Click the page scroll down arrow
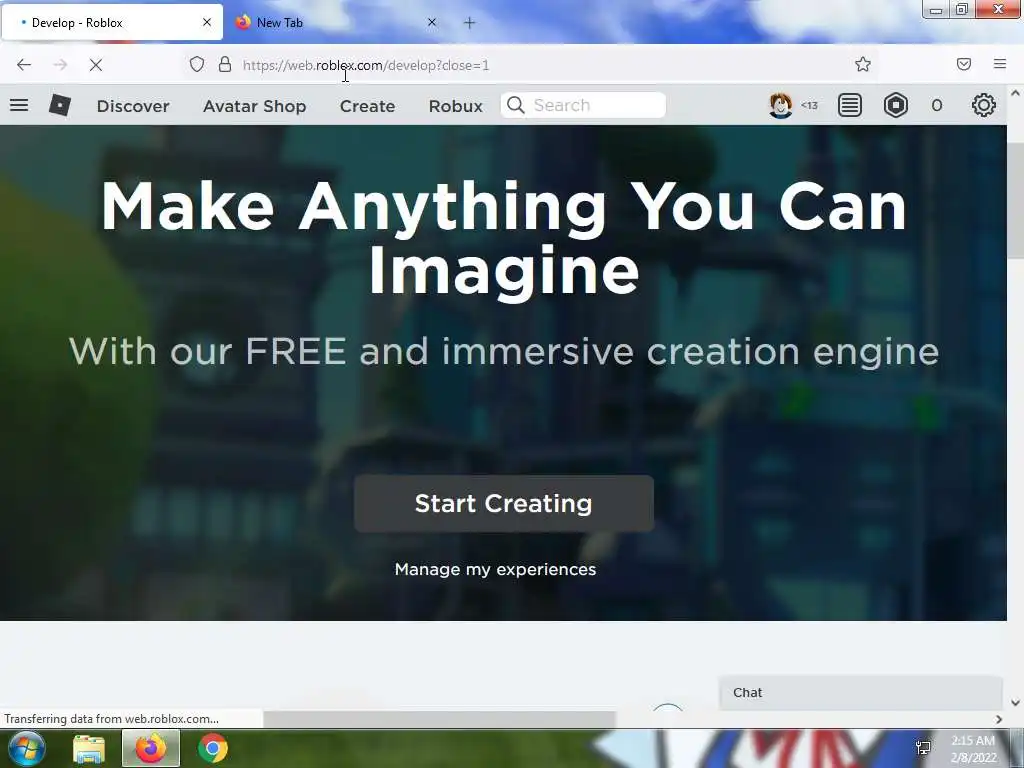Image resolution: width=1024 pixels, height=768 pixels. pos(1015,703)
